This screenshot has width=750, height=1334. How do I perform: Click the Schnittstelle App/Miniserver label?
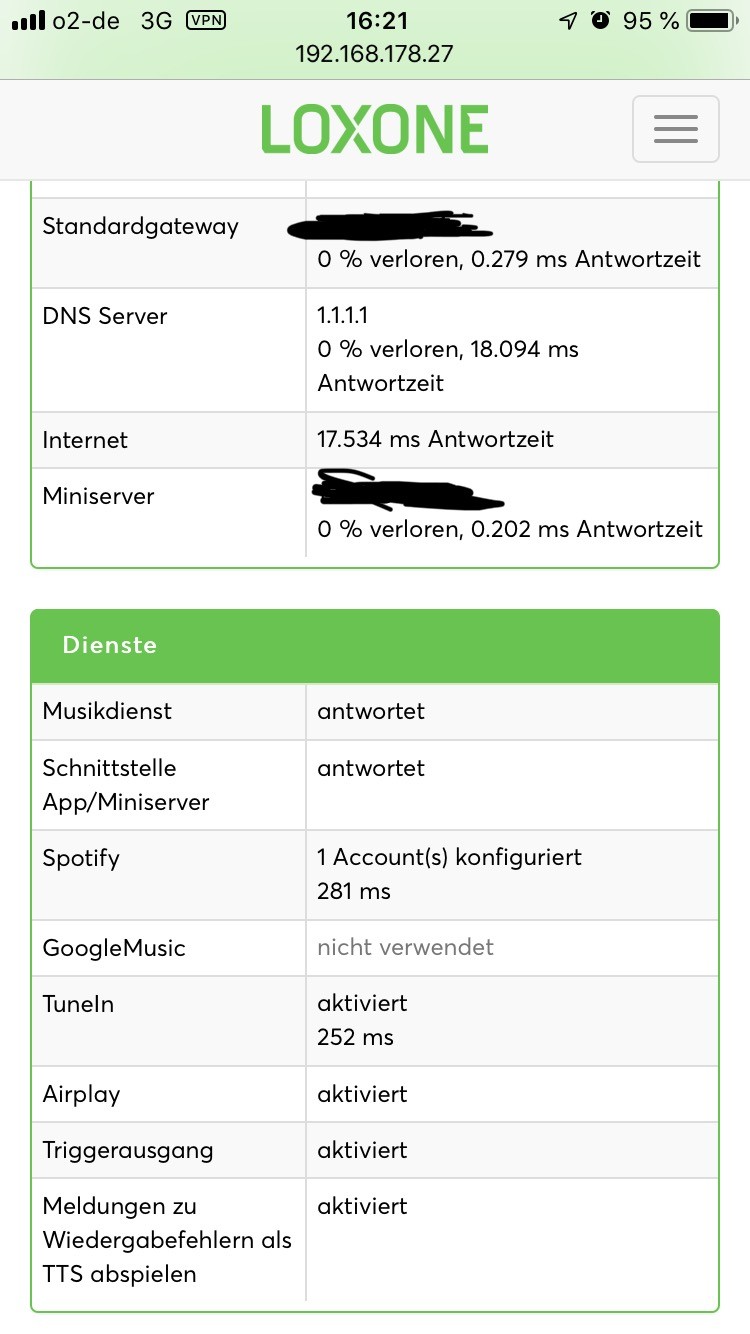pyautogui.click(x=126, y=785)
